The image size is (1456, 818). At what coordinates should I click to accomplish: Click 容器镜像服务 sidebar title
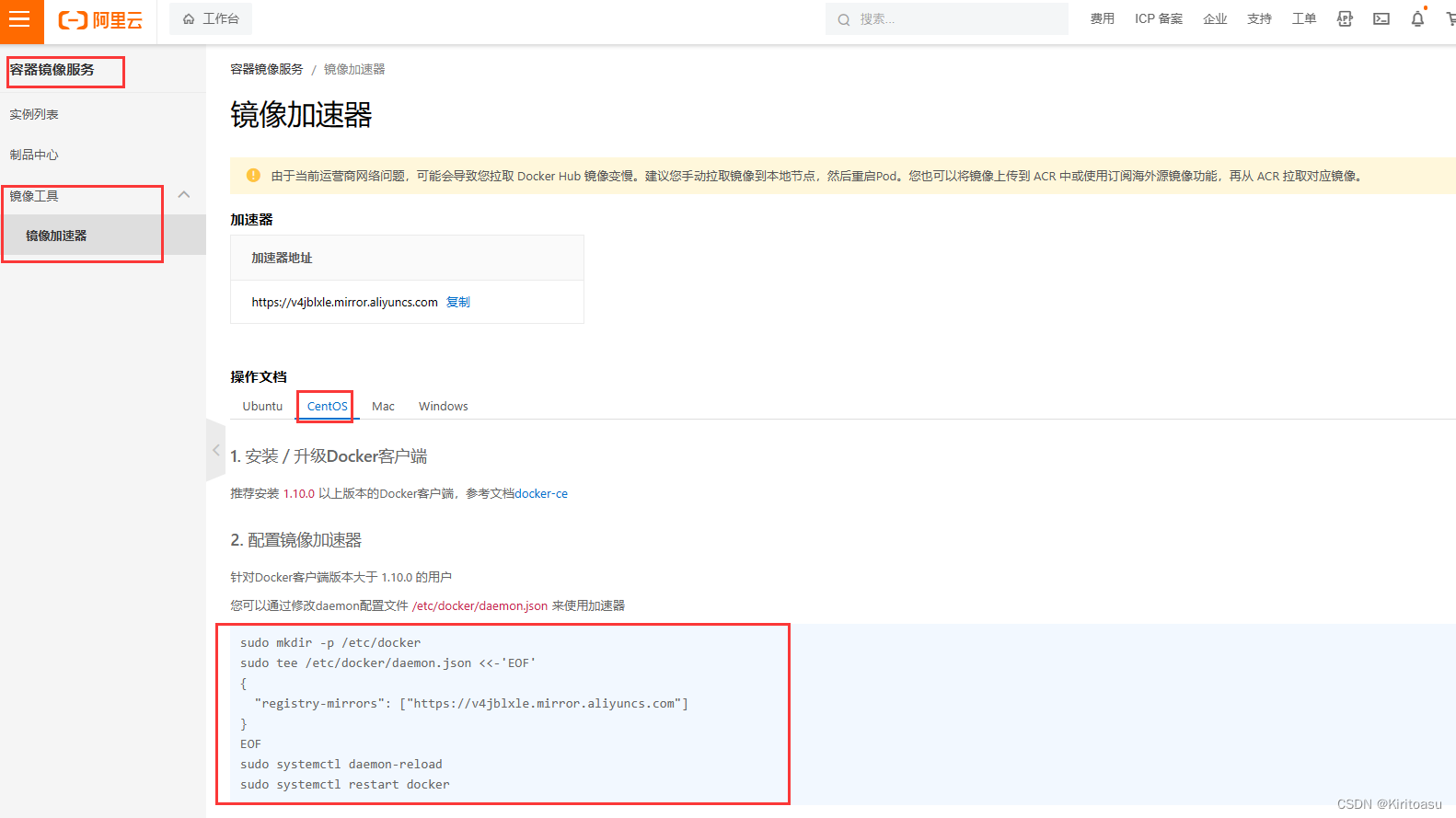point(52,70)
